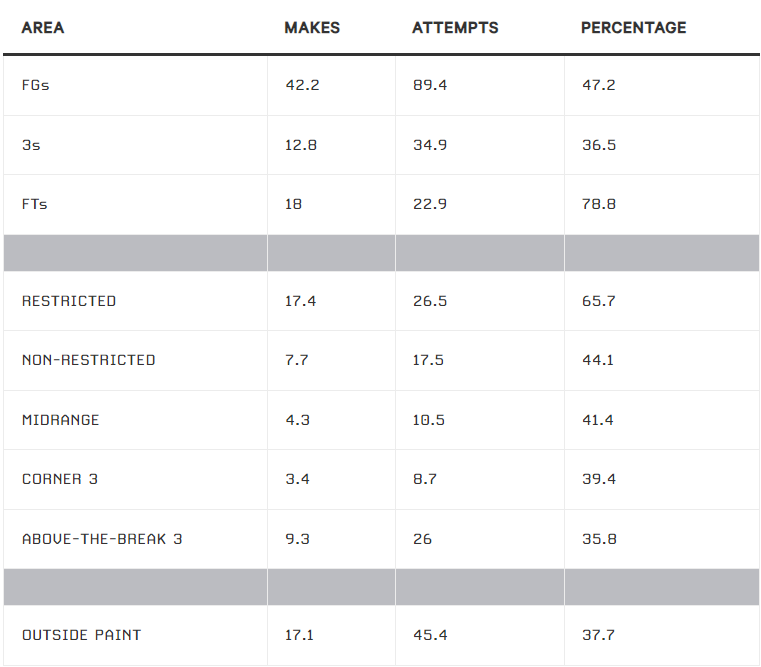Image resolution: width=761 pixels, height=667 pixels.
Task: Click the ABOVE-THE-BREAK 3 area cell
Action: [102, 539]
